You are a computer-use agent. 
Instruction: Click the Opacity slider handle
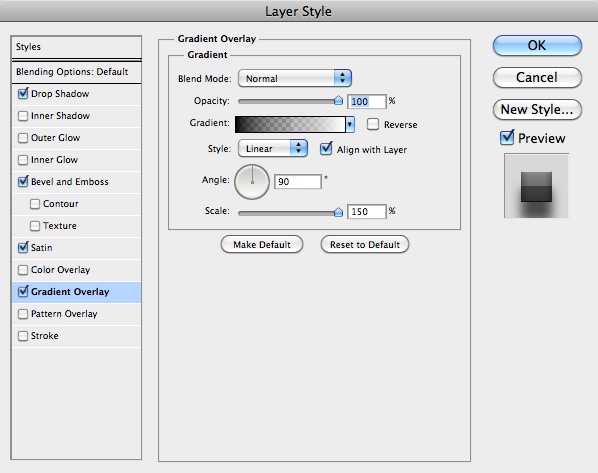pyautogui.click(x=338, y=100)
